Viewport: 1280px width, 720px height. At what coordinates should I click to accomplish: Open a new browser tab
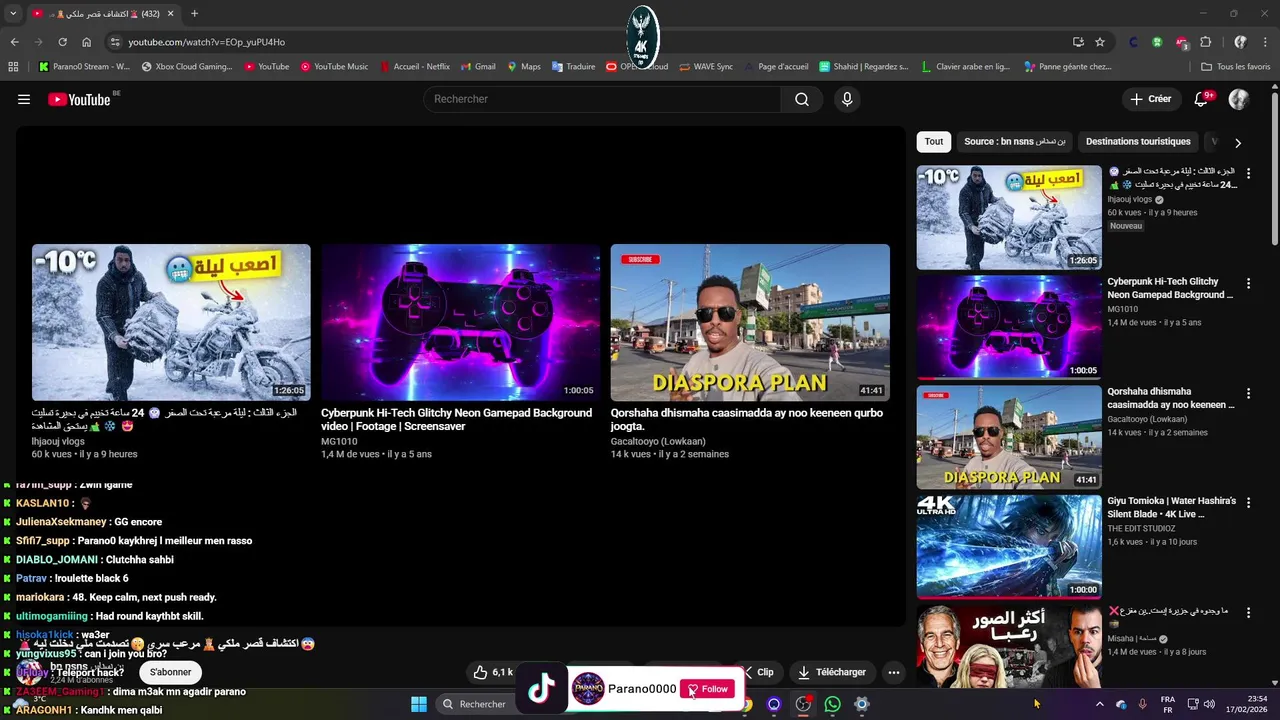[x=194, y=14]
